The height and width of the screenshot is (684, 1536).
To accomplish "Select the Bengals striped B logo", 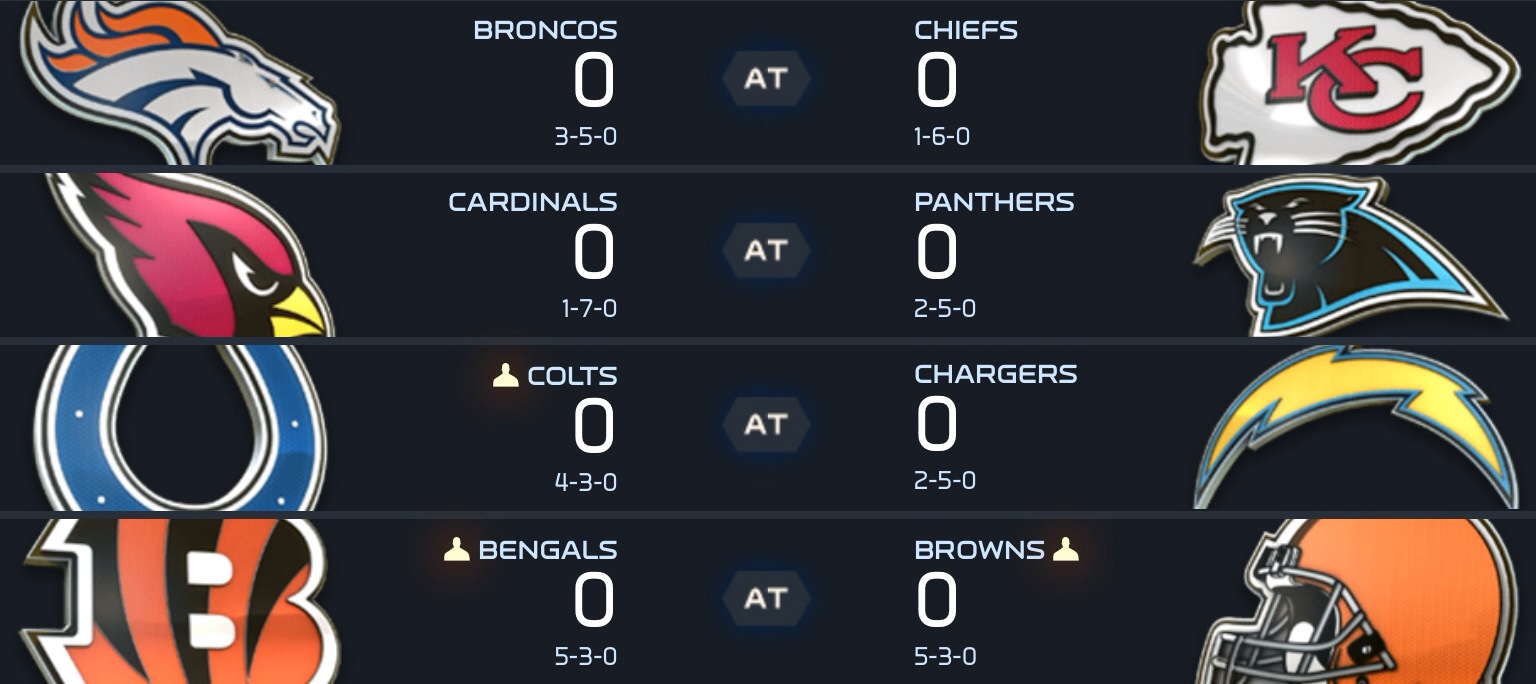I will click(x=180, y=600).
